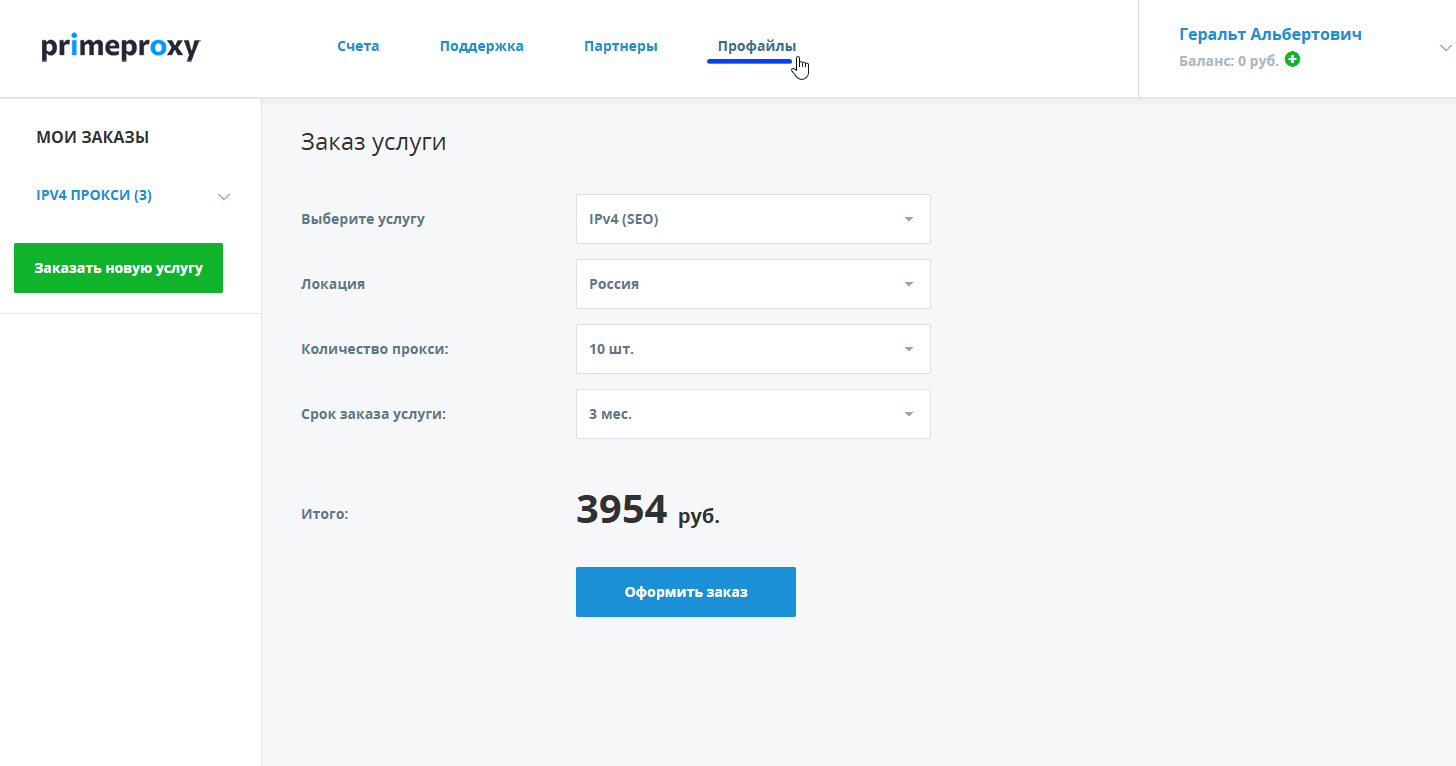Click the Оформить заказ button
The height and width of the screenshot is (766, 1456).
pyautogui.click(x=686, y=592)
